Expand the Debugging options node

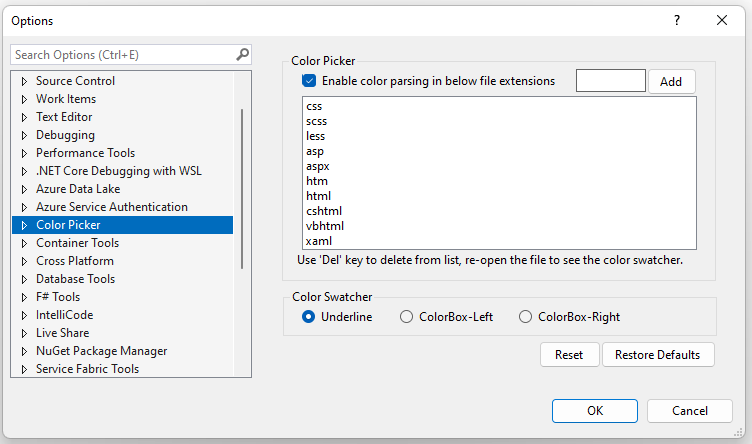[x=23, y=135]
